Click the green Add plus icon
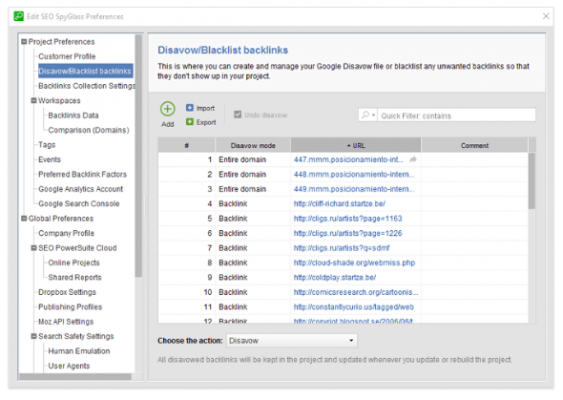The width and height of the screenshot is (563, 400). 167,109
